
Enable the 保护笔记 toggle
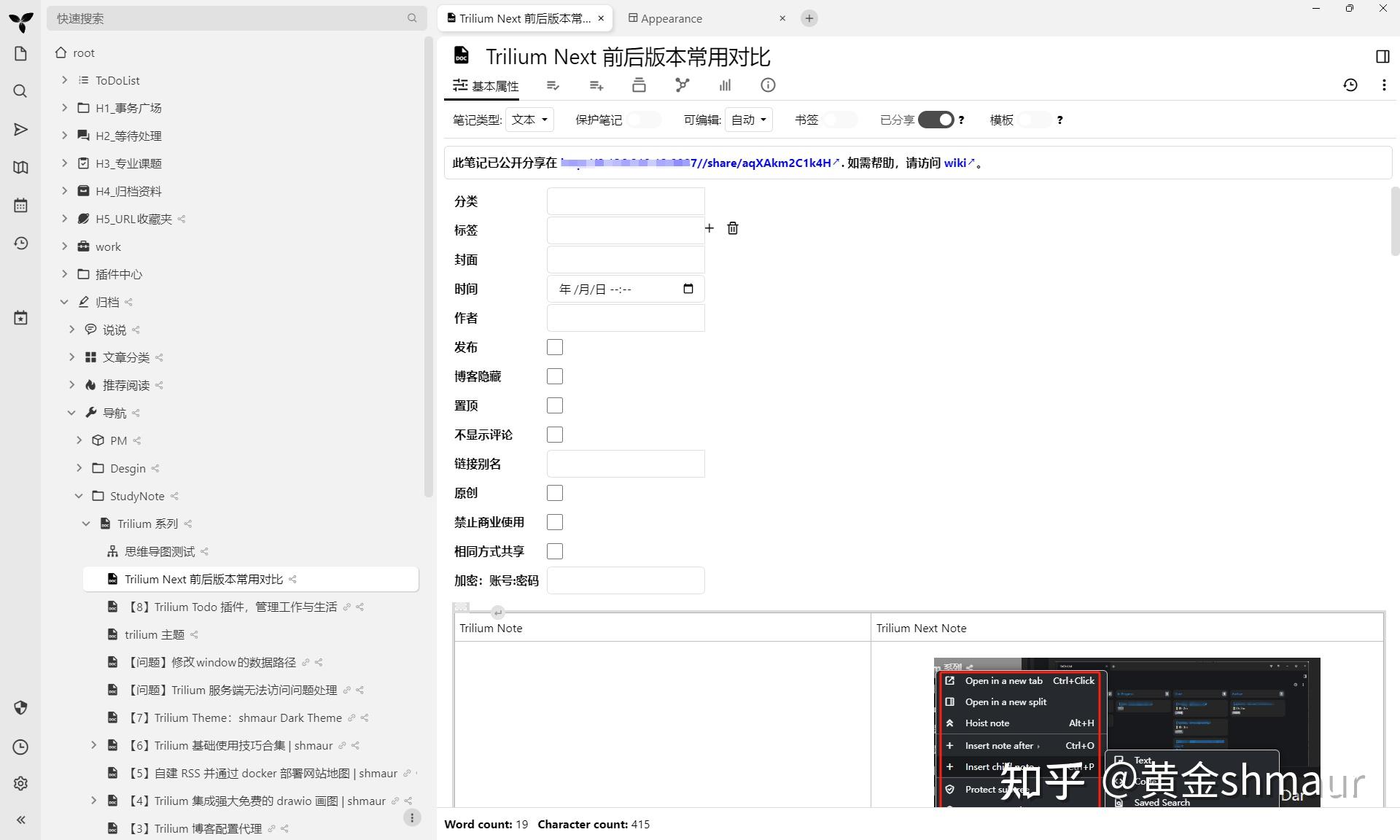tap(643, 120)
